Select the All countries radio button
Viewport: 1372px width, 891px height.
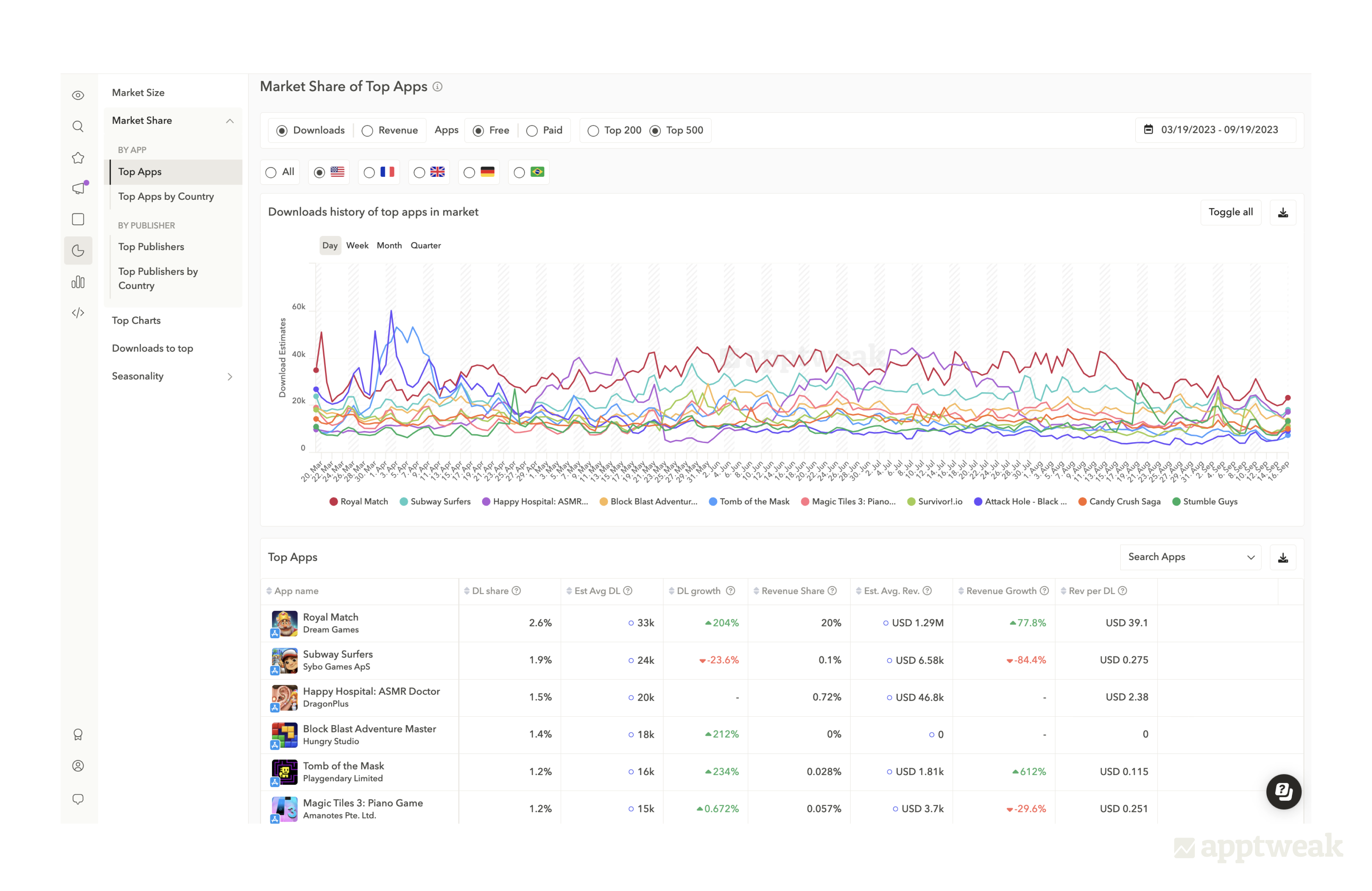271,172
